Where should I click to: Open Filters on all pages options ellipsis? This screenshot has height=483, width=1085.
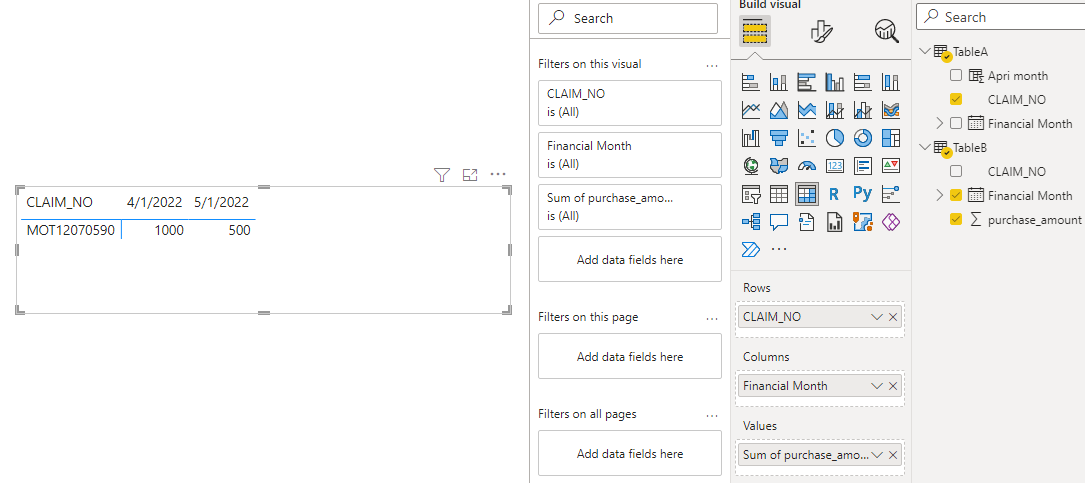[712, 414]
